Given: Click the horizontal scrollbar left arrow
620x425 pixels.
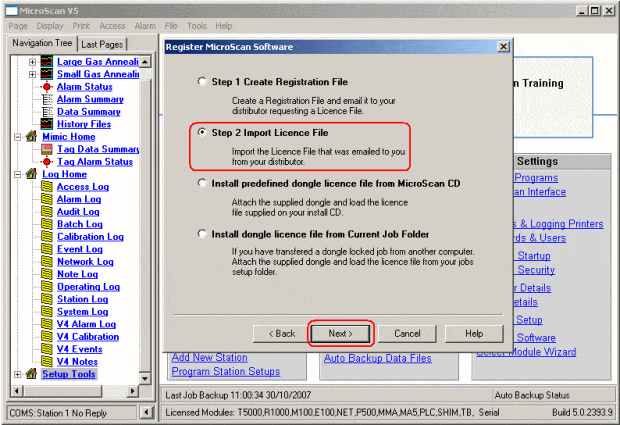Looking at the screenshot, I should pyautogui.click(x=17, y=391).
